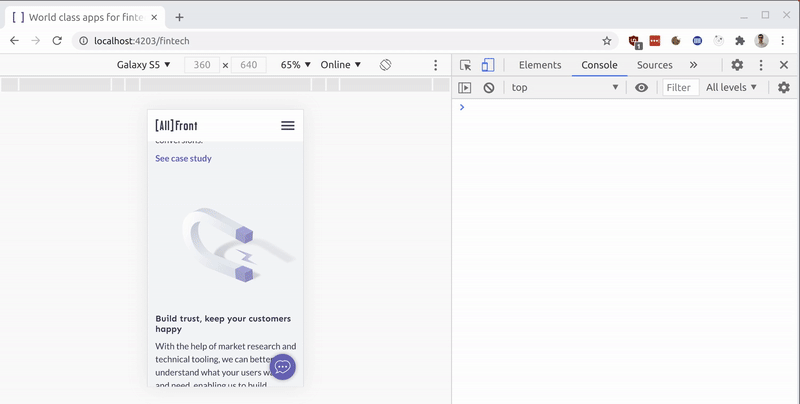This screenshot has height=404, width=800.
Task: Open the Online throttling dropdown
Action: click(341, 65)
